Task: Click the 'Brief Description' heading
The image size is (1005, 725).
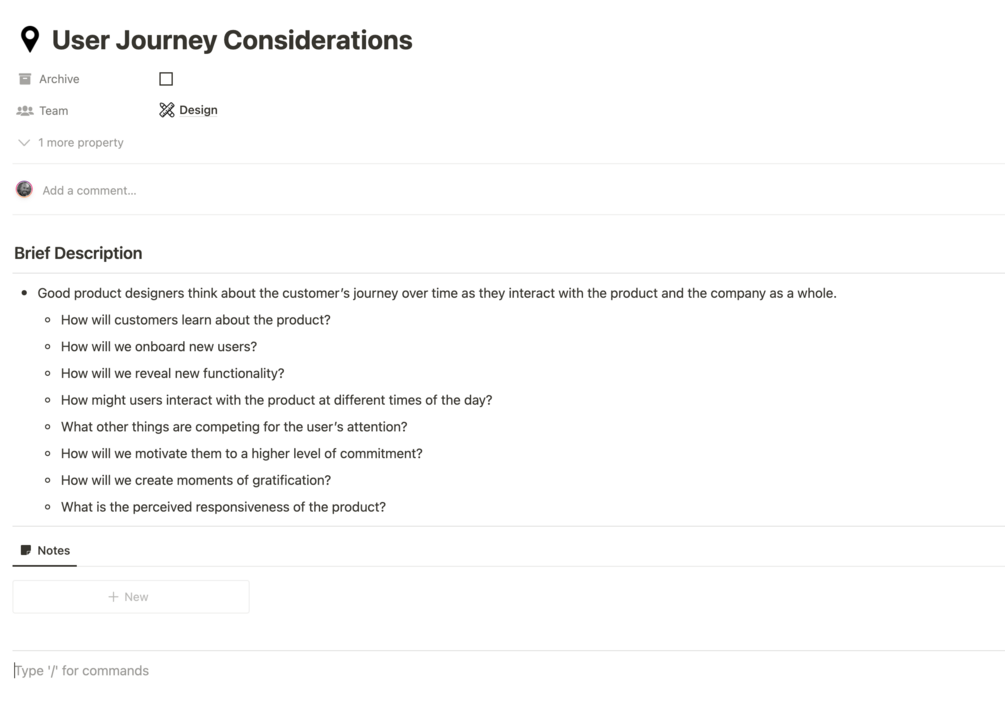Action: click(78, 253)
